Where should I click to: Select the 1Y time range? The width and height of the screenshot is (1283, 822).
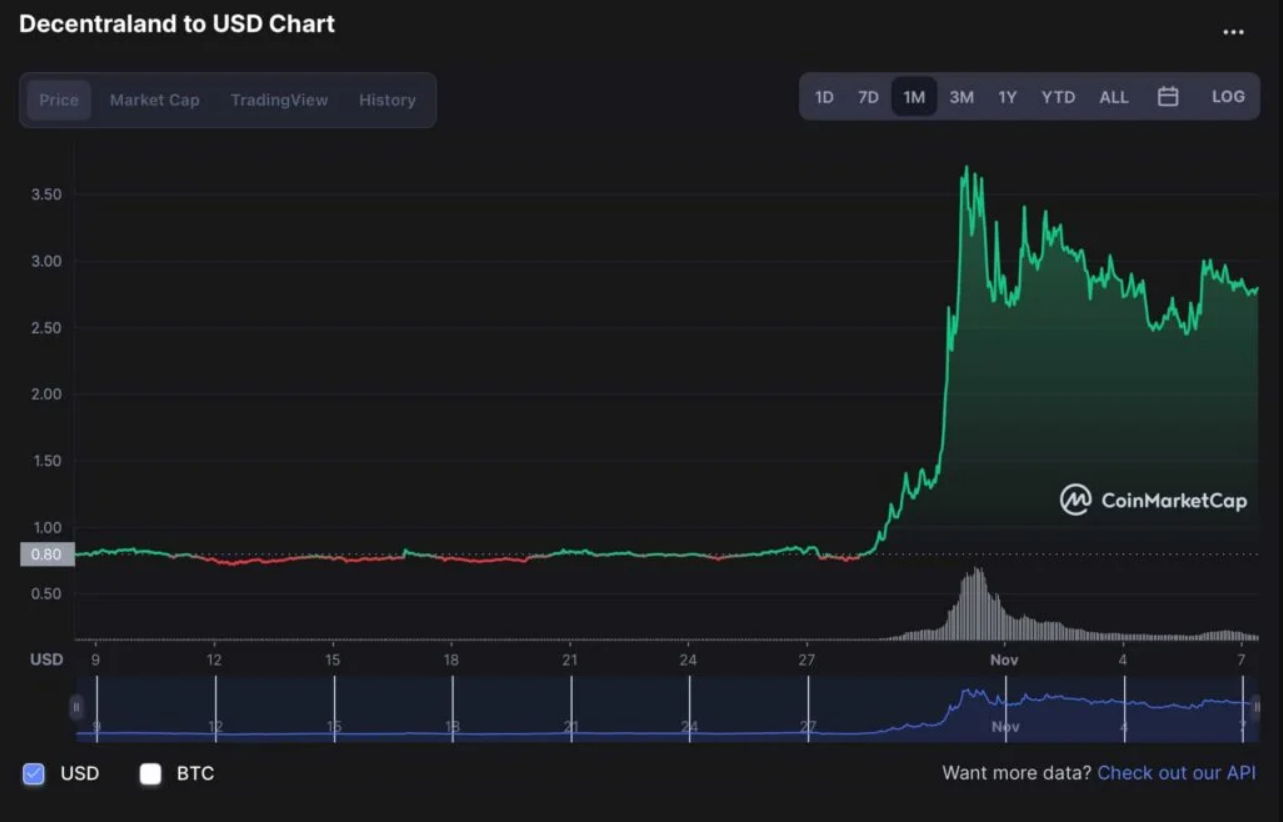(1007, 97)
